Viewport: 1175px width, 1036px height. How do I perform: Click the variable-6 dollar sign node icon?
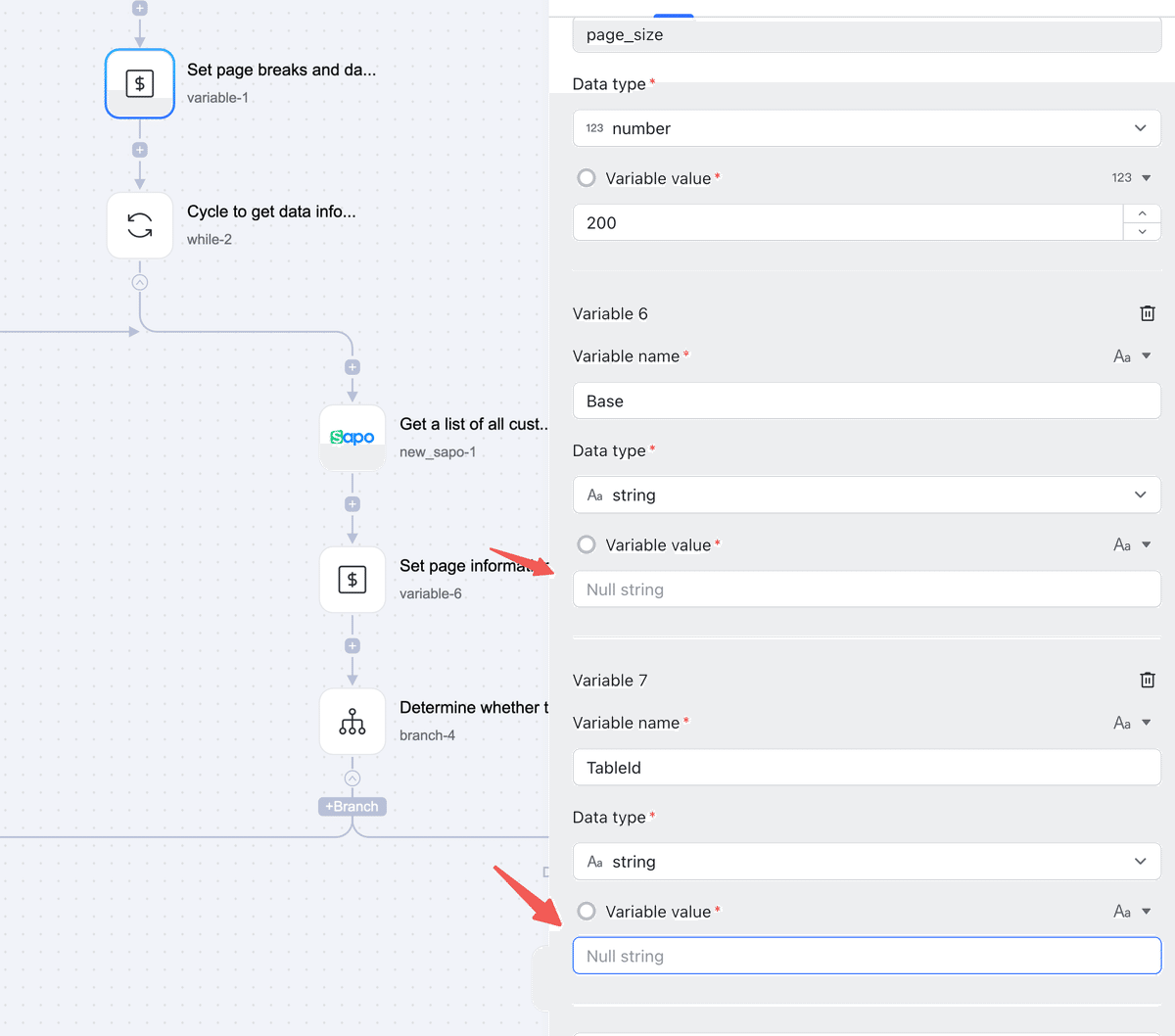[x=352, y=580]
